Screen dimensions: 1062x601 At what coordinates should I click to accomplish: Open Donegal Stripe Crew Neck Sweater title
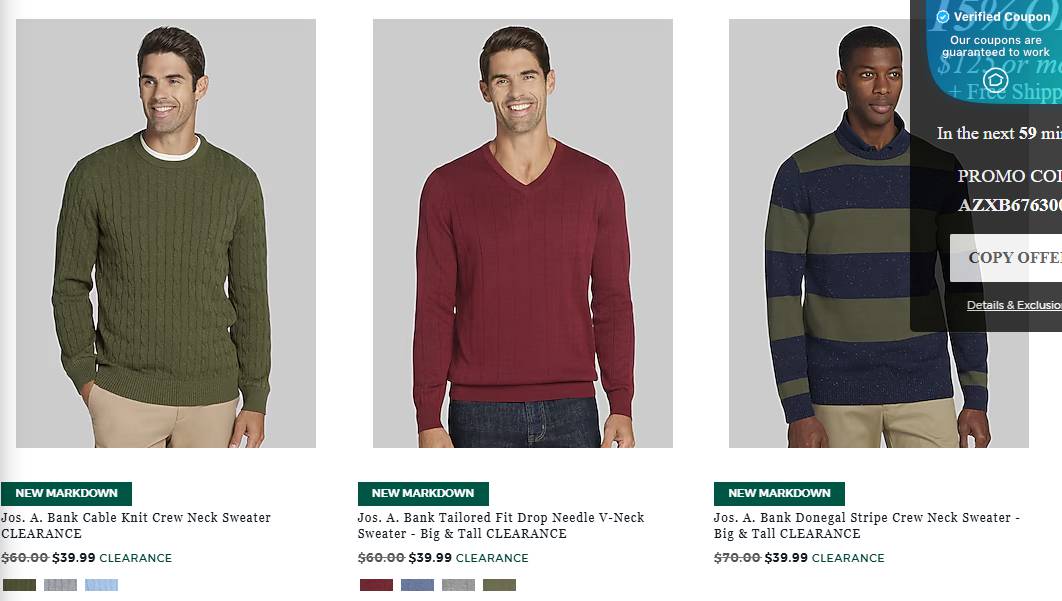[x=866, y=525]
